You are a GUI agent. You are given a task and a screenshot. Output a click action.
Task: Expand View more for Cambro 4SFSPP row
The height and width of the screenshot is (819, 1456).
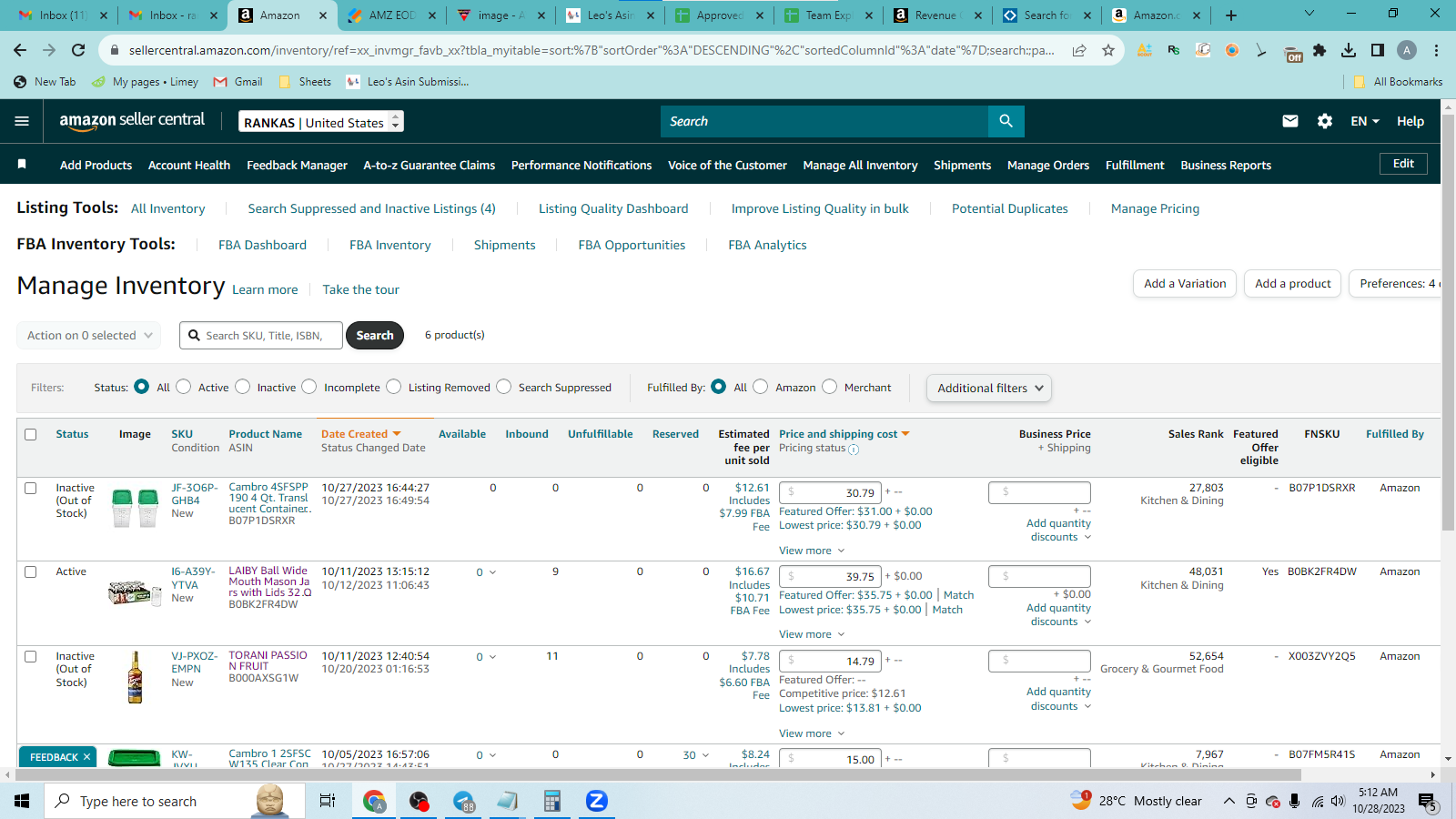pos(812,551)
